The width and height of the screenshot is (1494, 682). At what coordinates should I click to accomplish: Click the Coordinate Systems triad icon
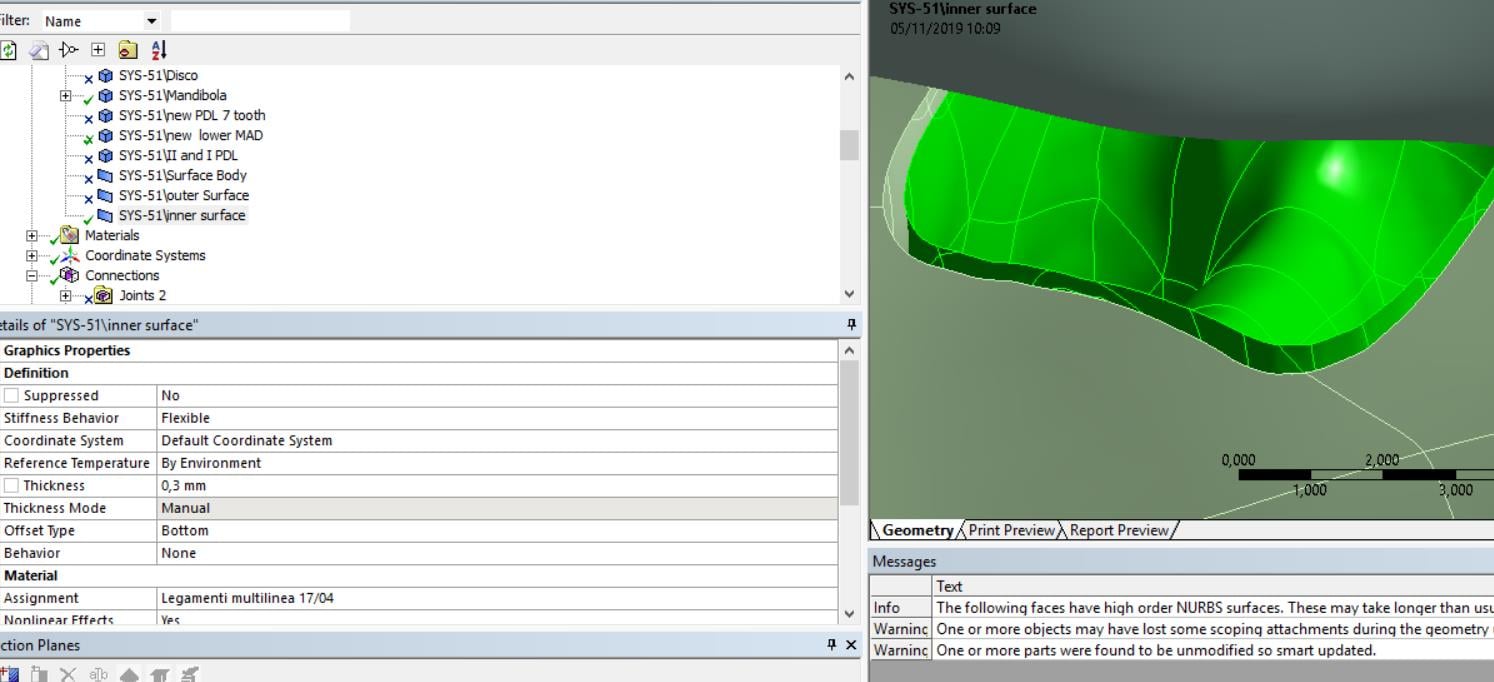[x=70, y=255]
